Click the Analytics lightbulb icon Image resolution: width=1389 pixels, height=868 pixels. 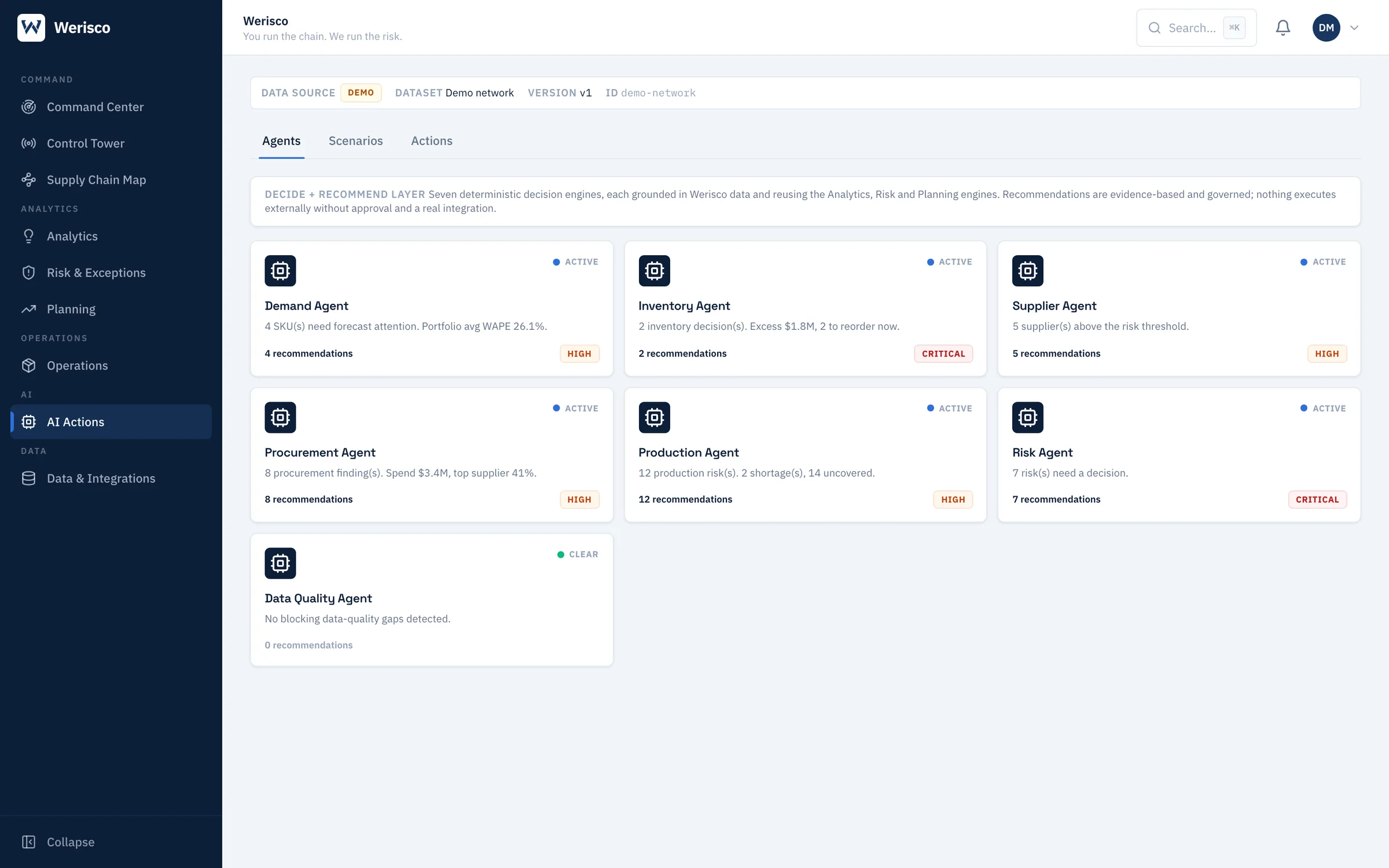pos(28,236)
